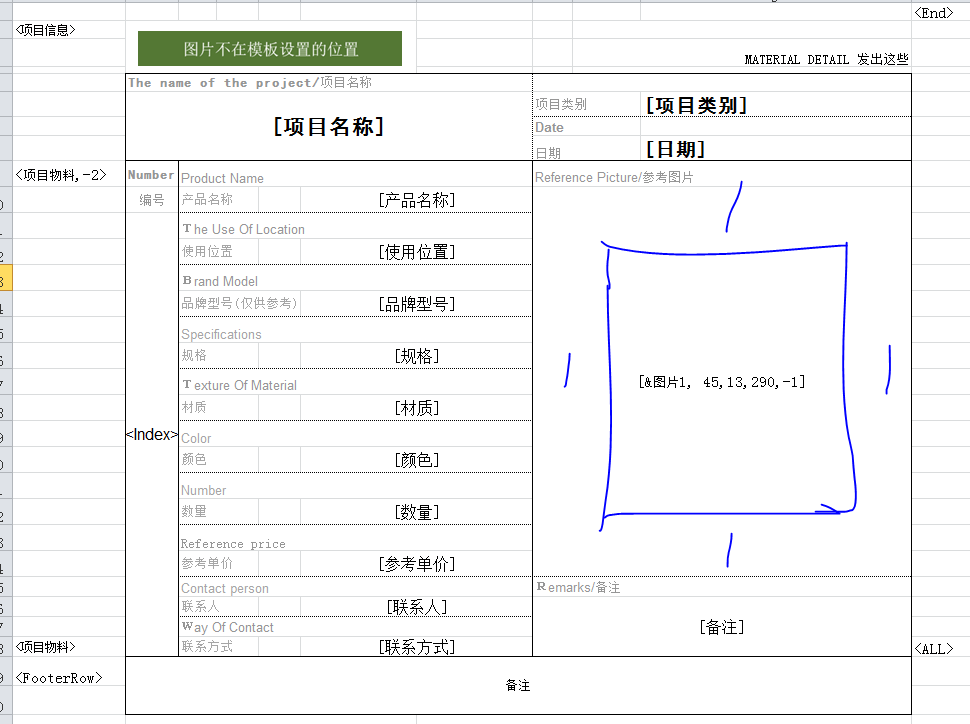Viewport: 970px width, 724px height.
Task: Click 品牌型号(仅供参考) label cell
Action: pos(239,303)
